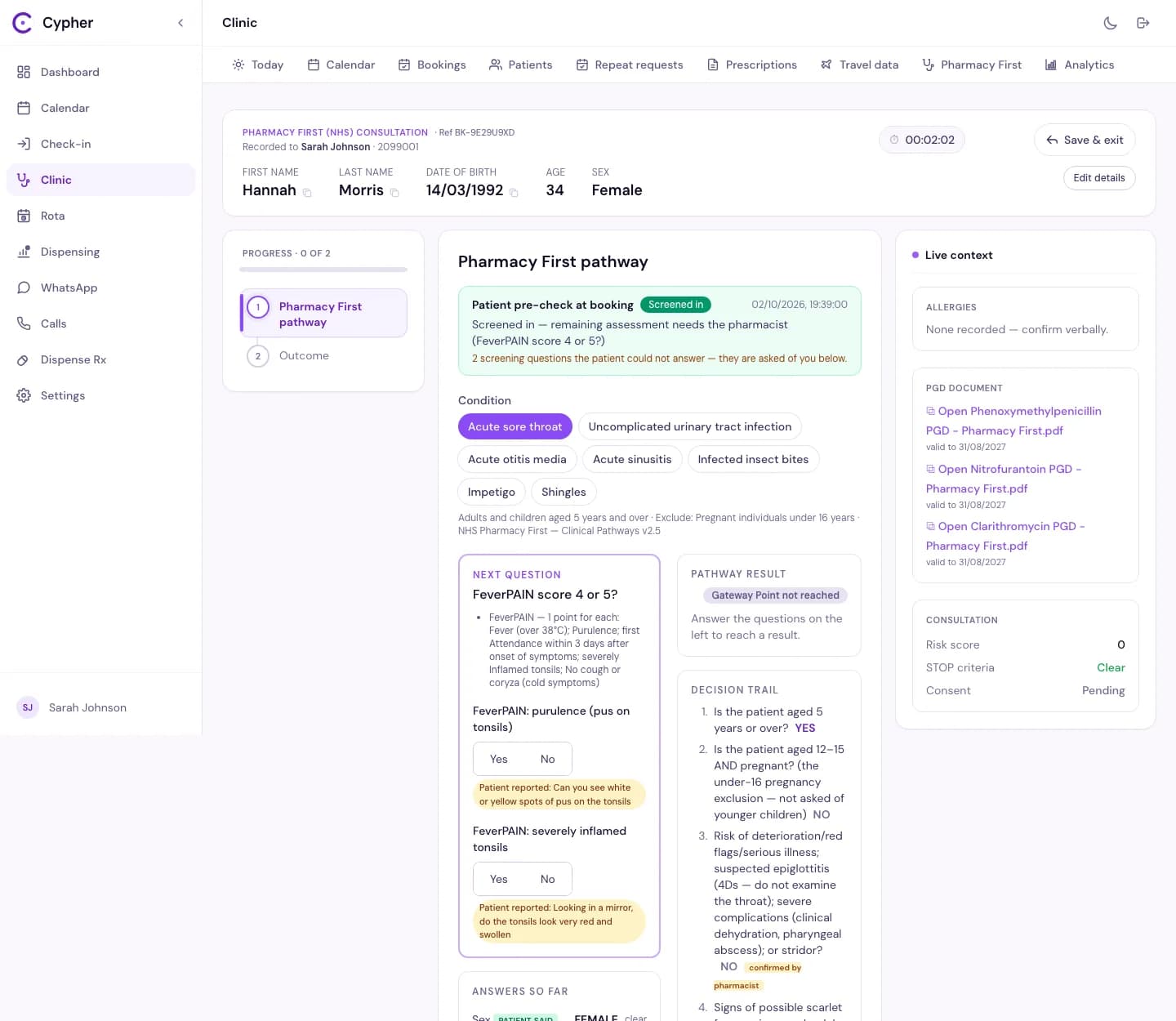
Task: Open Dispensing in the sidebar
Action: (x=101, y=252)
